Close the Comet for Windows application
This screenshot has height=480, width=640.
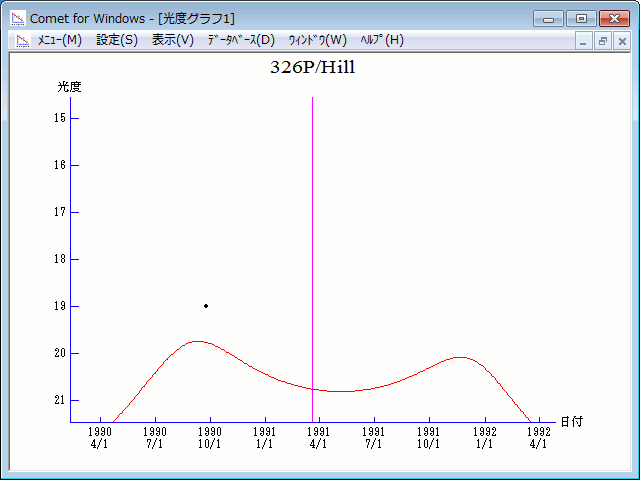coord(613,18)
